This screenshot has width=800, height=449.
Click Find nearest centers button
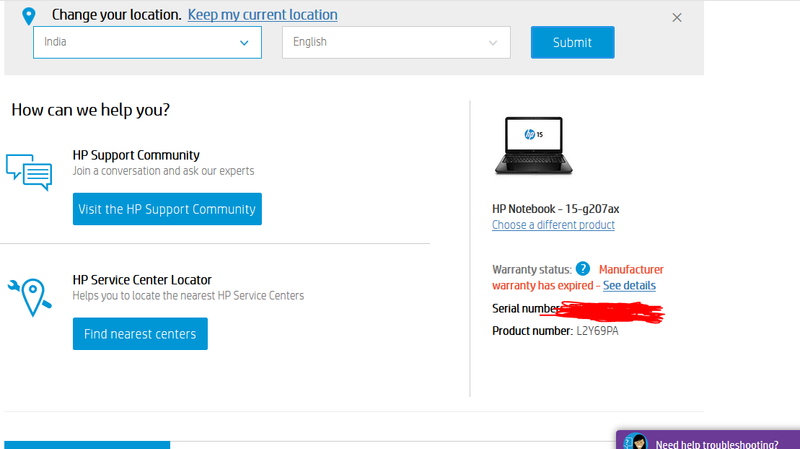pos(140,334)
